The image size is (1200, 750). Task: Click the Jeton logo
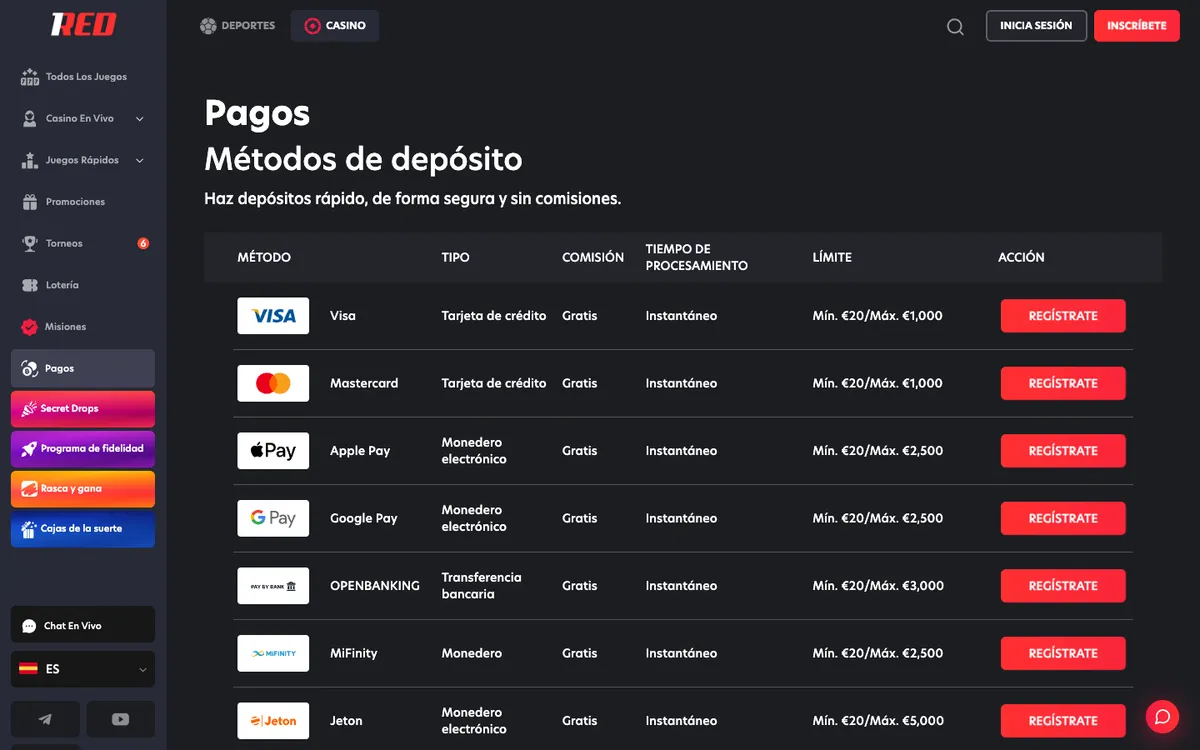pyautogui.click(x=273, y=721)
